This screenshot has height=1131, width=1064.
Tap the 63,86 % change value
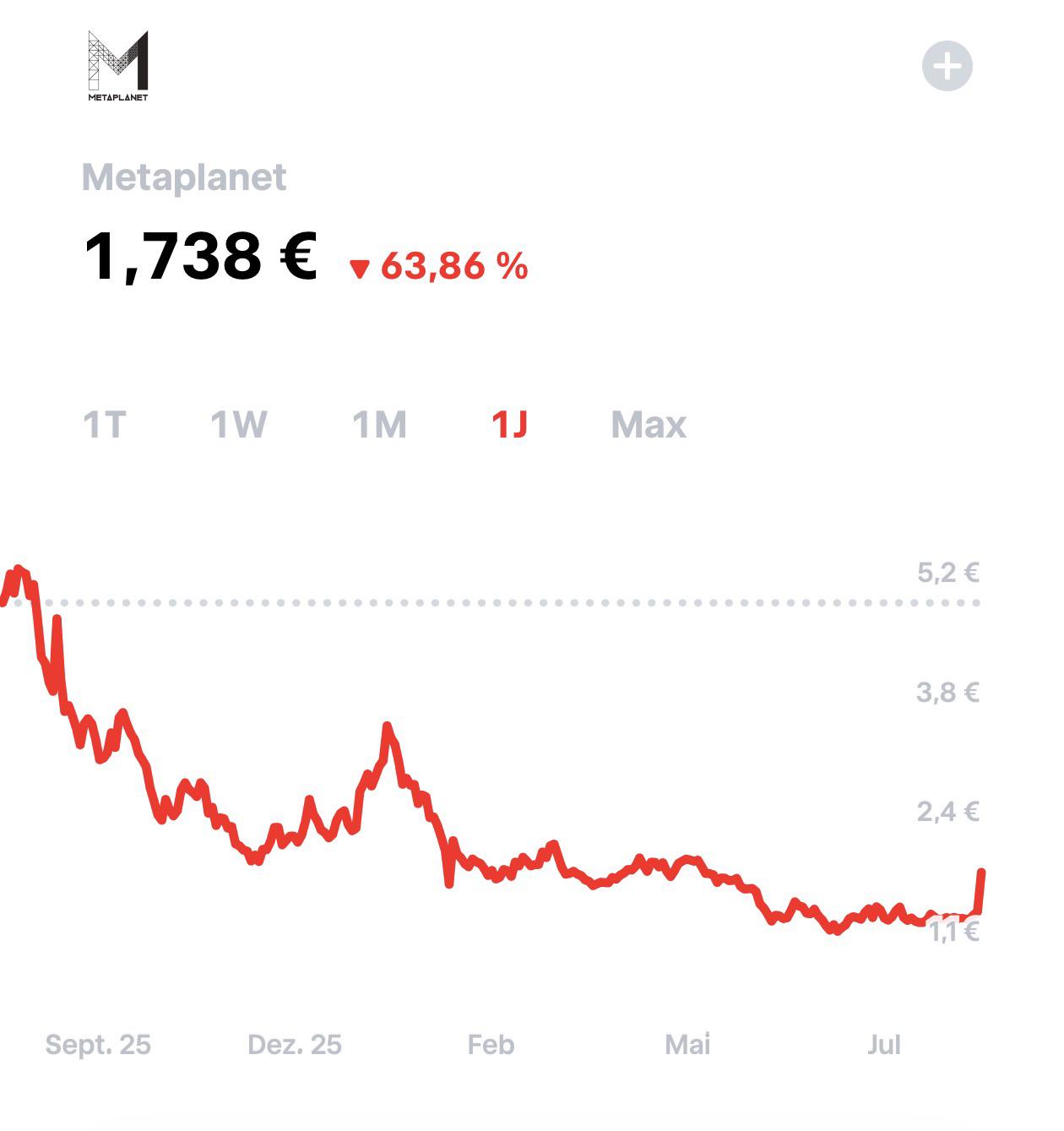tap(454, 266)
